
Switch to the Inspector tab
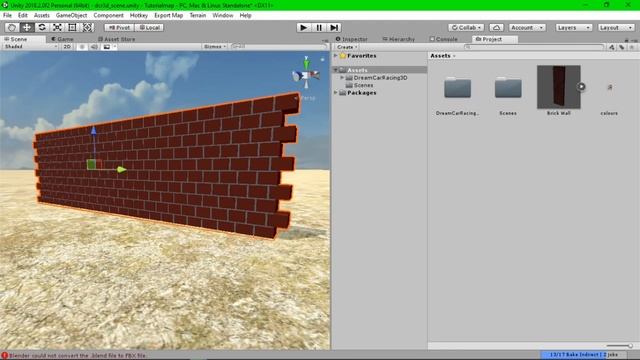[x=352, y=39]
